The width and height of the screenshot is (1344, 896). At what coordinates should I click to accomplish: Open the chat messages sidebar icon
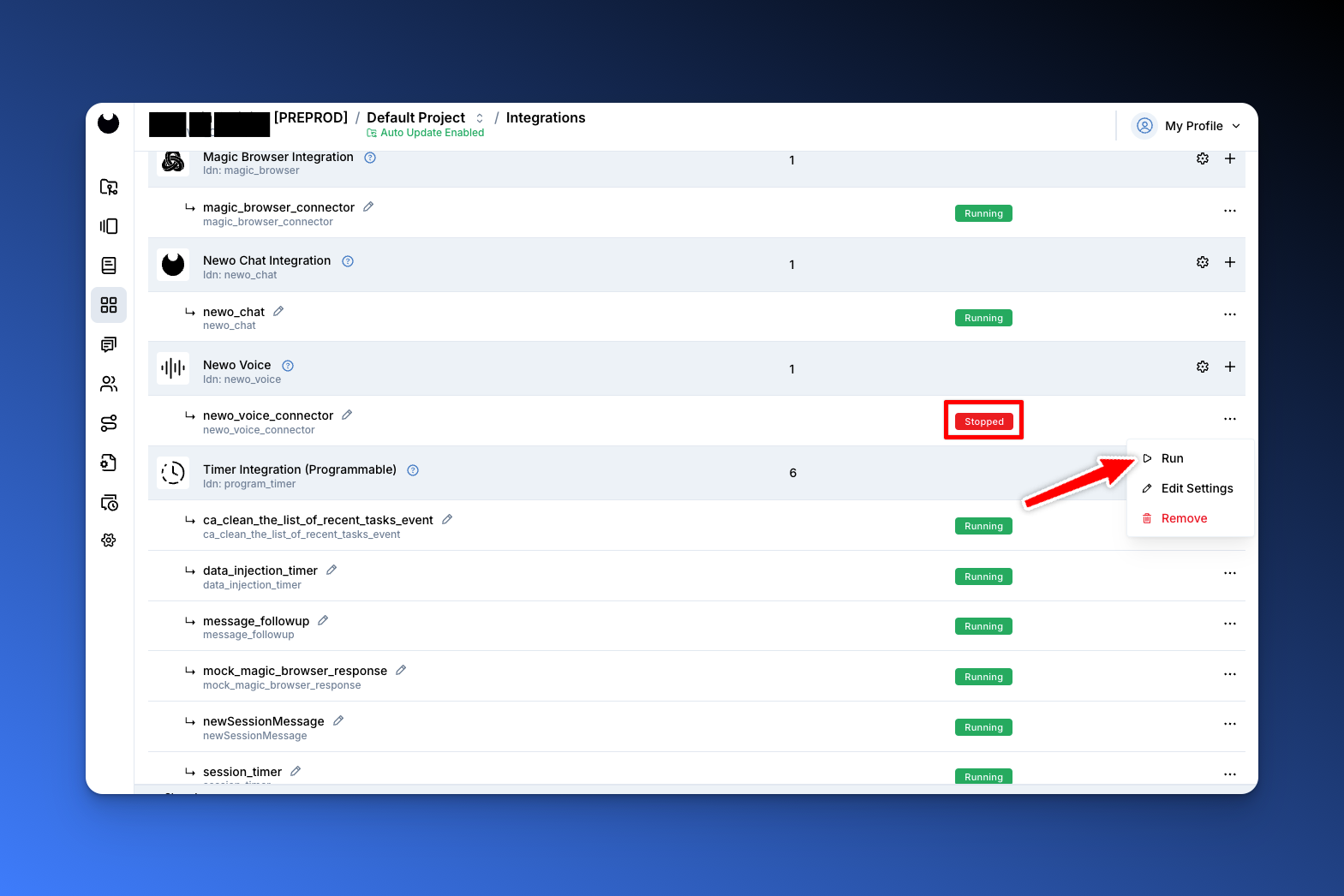point(109,344)
